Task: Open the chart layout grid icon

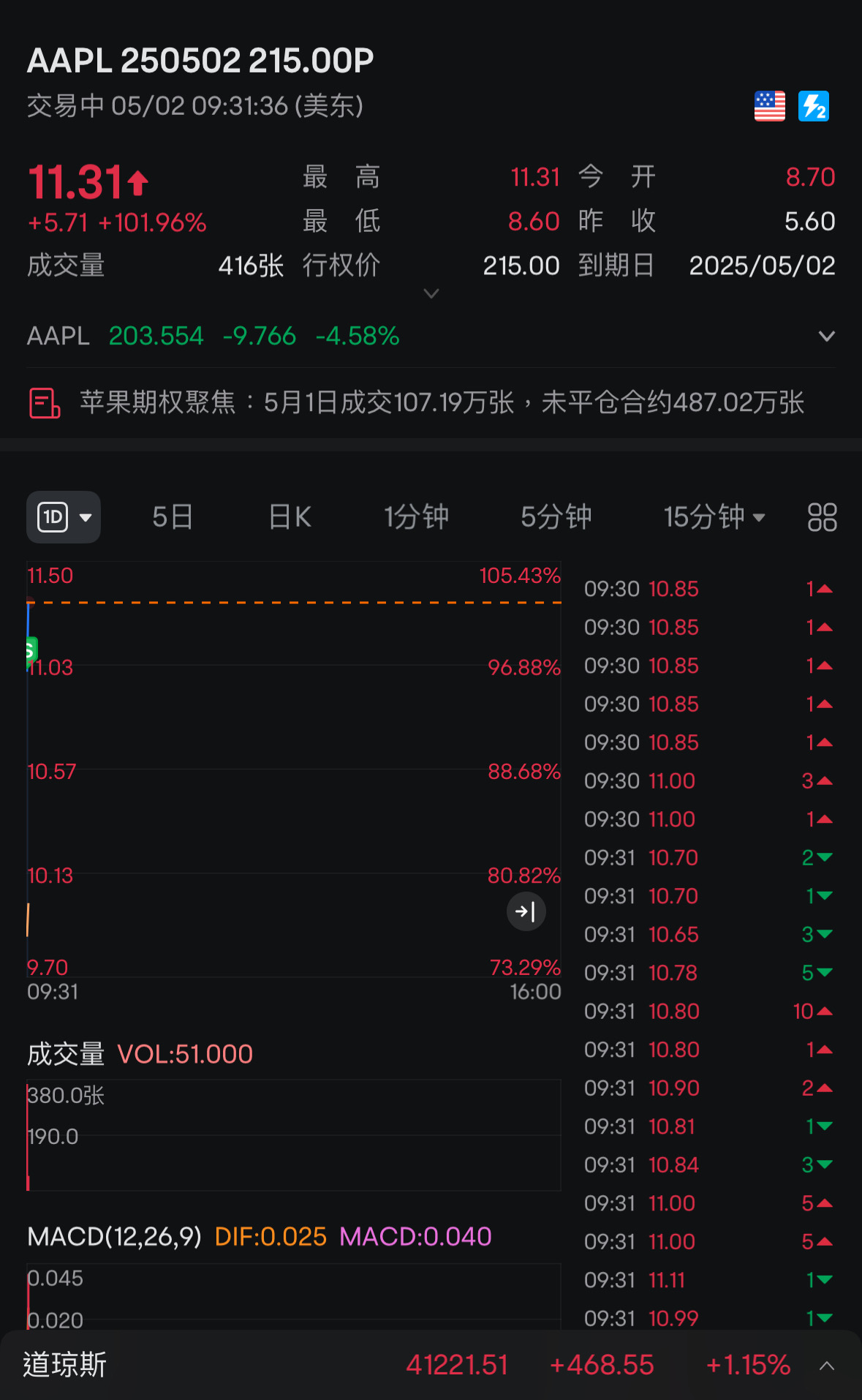Action: click(822, 517)
